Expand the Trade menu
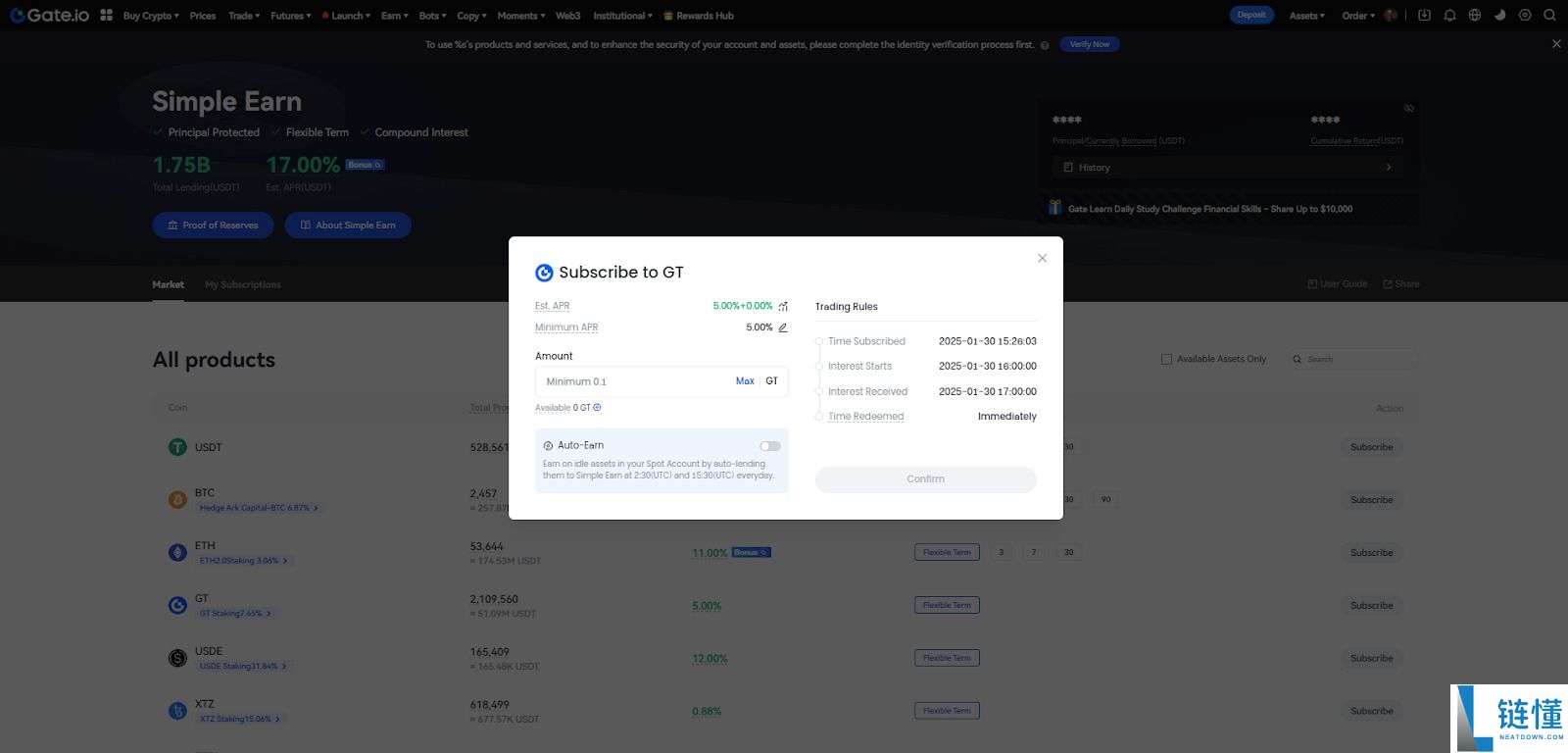Viewport: 1568px width, 753px height. click(x=244, y=16)
